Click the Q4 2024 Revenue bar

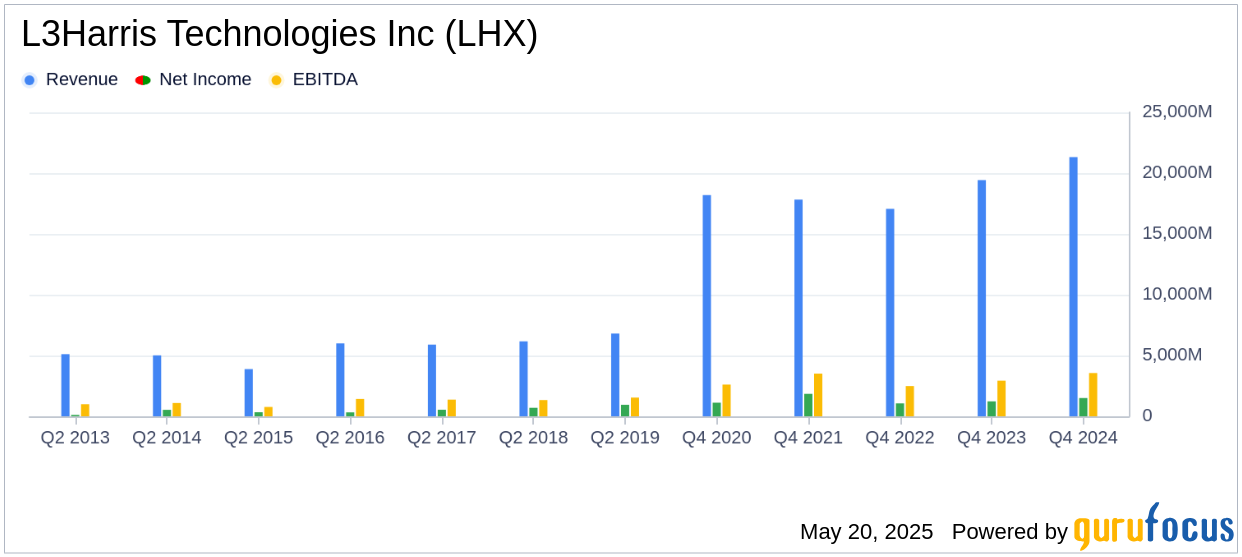coord(1073,287)
